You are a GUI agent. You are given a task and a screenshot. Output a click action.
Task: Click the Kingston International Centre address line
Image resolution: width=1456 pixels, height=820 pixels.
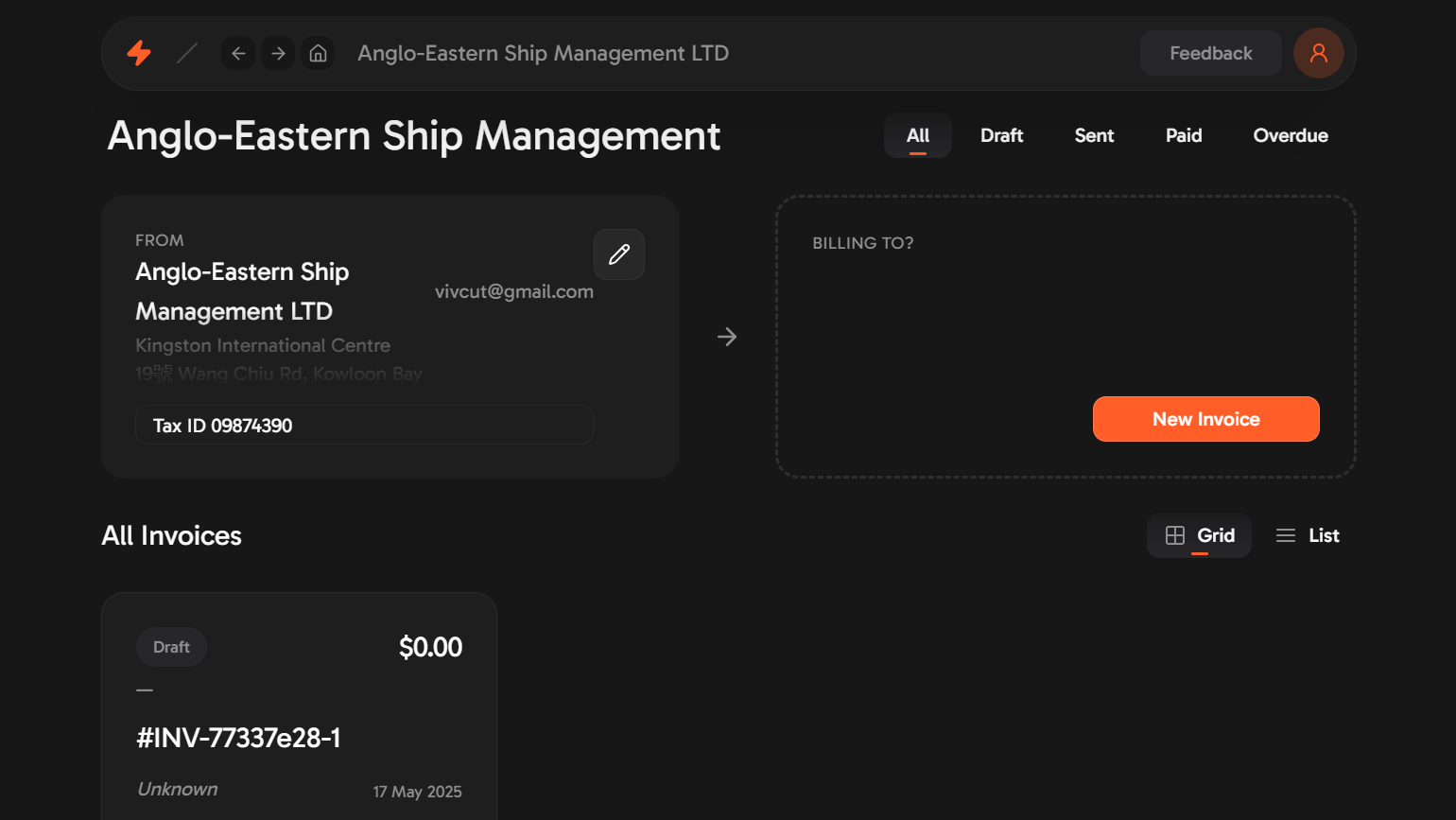pyautogui.click(x=263, y=345)
